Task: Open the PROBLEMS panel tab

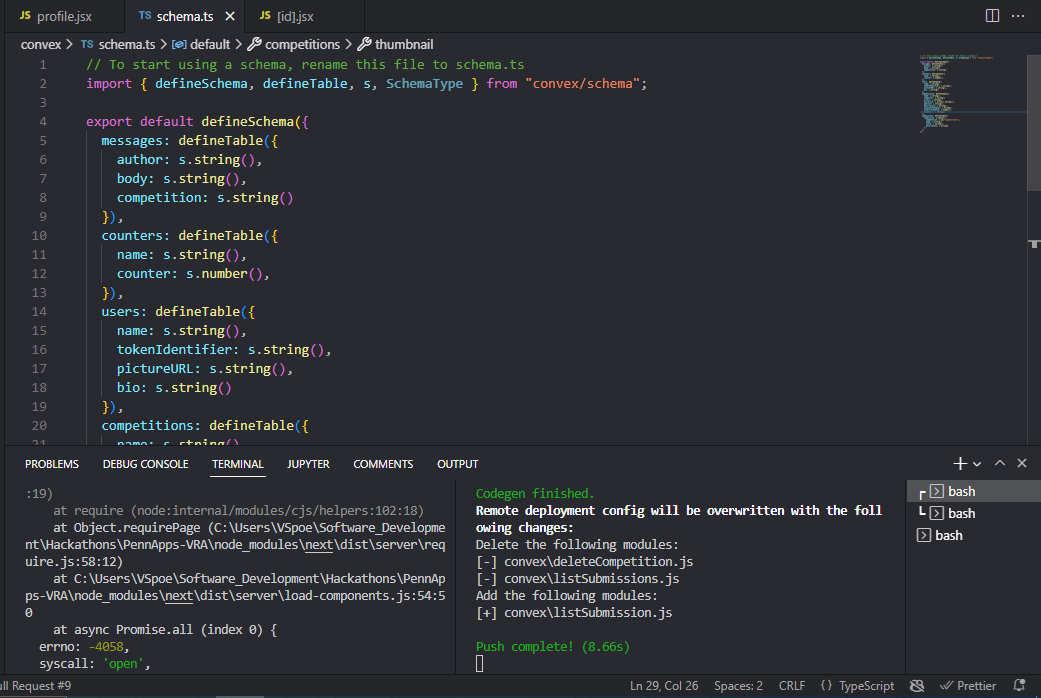Action: tap(52, 464)
